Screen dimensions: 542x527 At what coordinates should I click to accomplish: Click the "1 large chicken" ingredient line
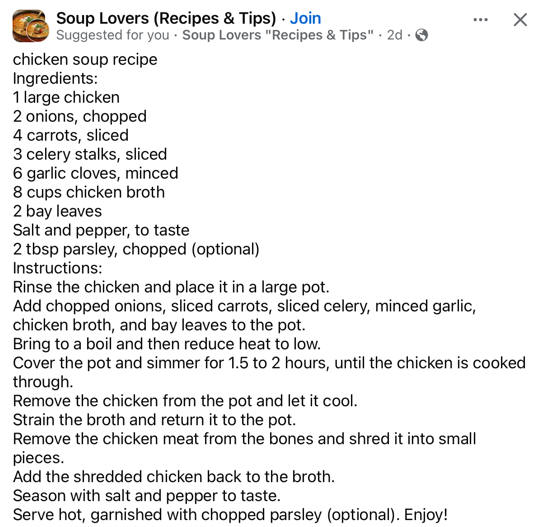tap(66, 97)
